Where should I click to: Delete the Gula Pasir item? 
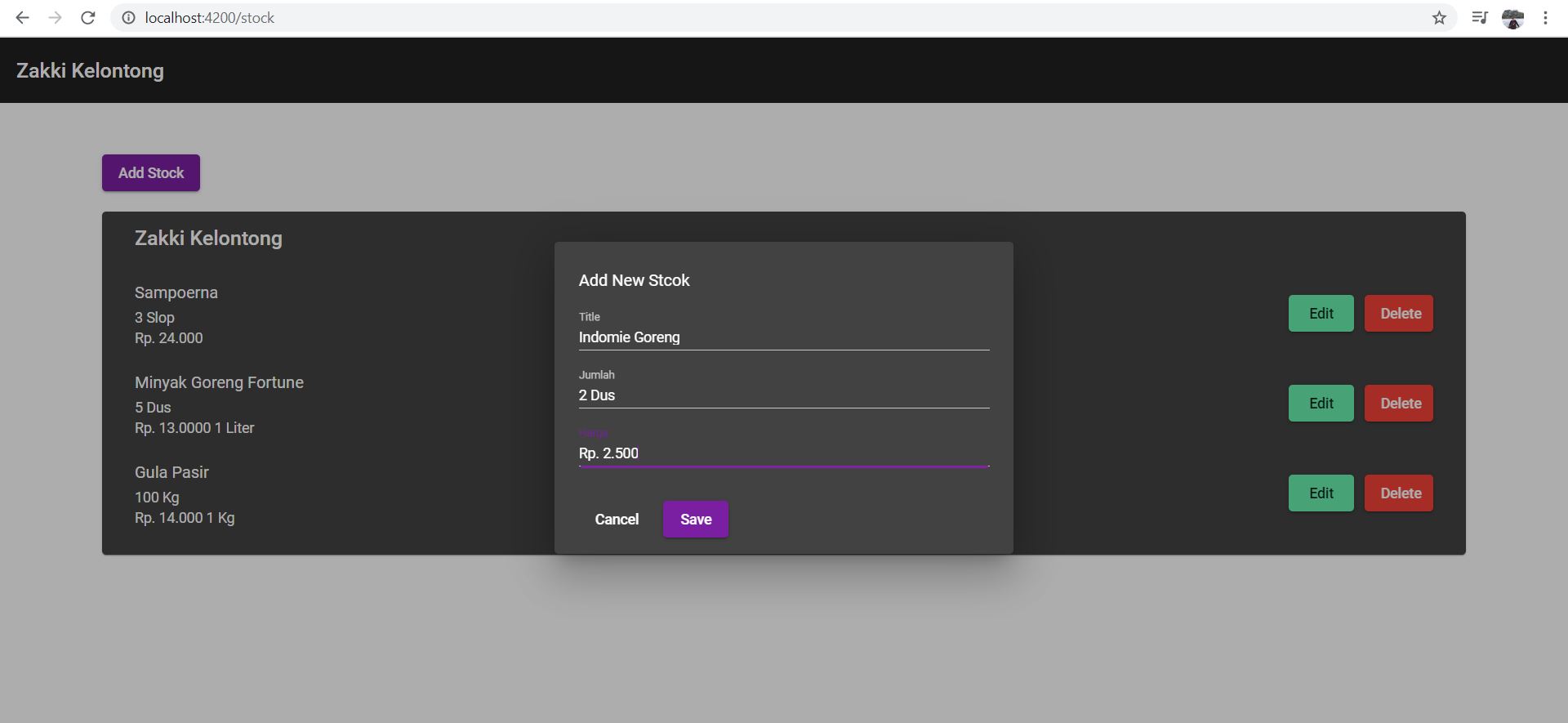tap(1399, 493)
